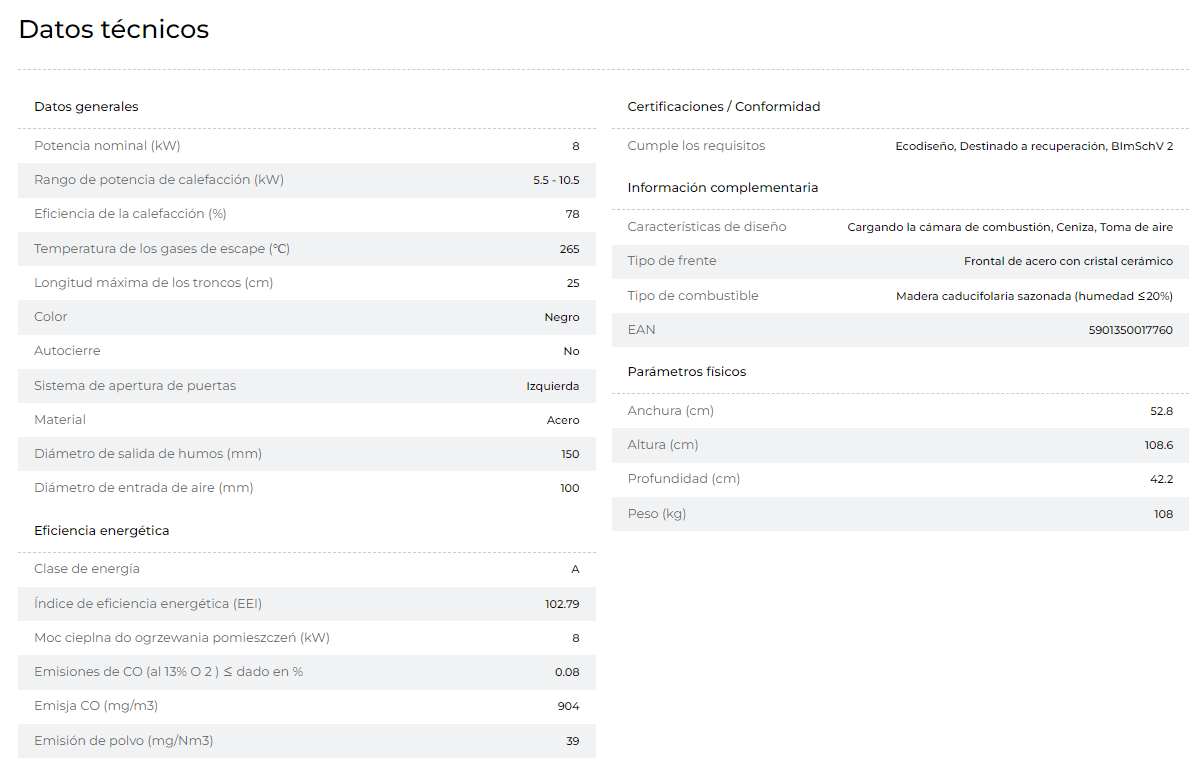Click the 'Profundidad (cm)' label
Image resolution: width=1202 pixels, height=777 pixels.
click(x=684, y=479)
